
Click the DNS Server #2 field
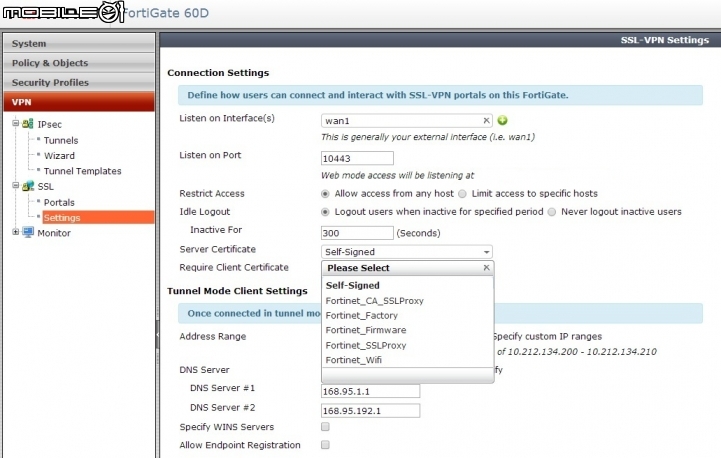coord(370,411)
